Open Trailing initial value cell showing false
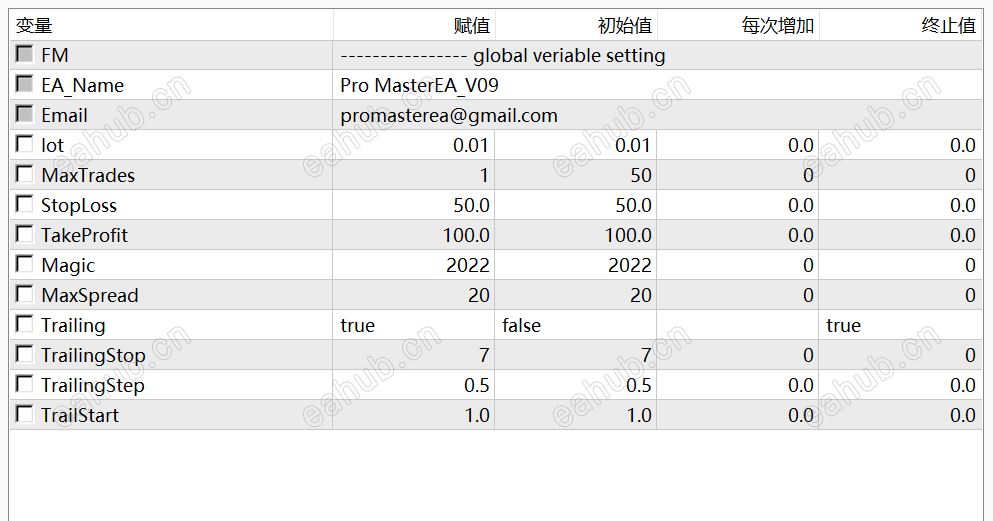Viewport: 993px width, 521px height. point(575,325)
